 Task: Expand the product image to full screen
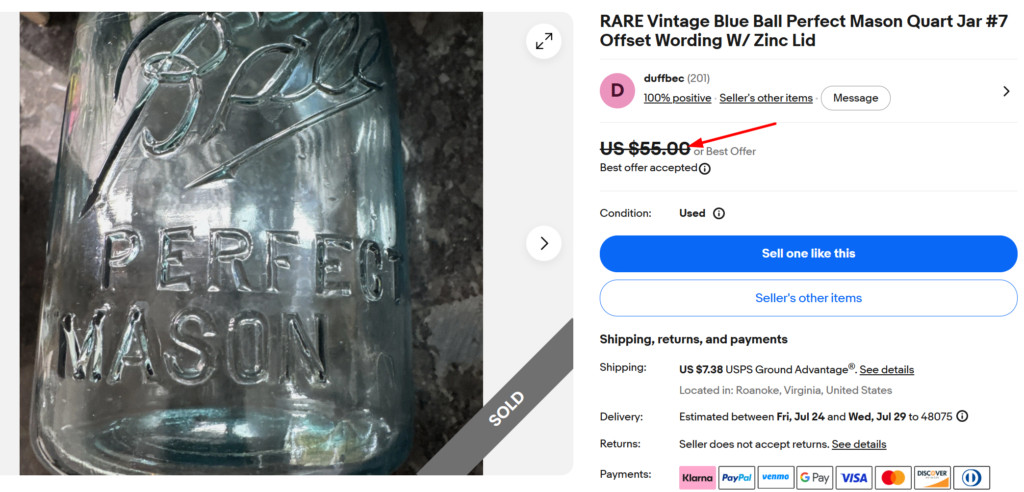(x=543, y=42)
